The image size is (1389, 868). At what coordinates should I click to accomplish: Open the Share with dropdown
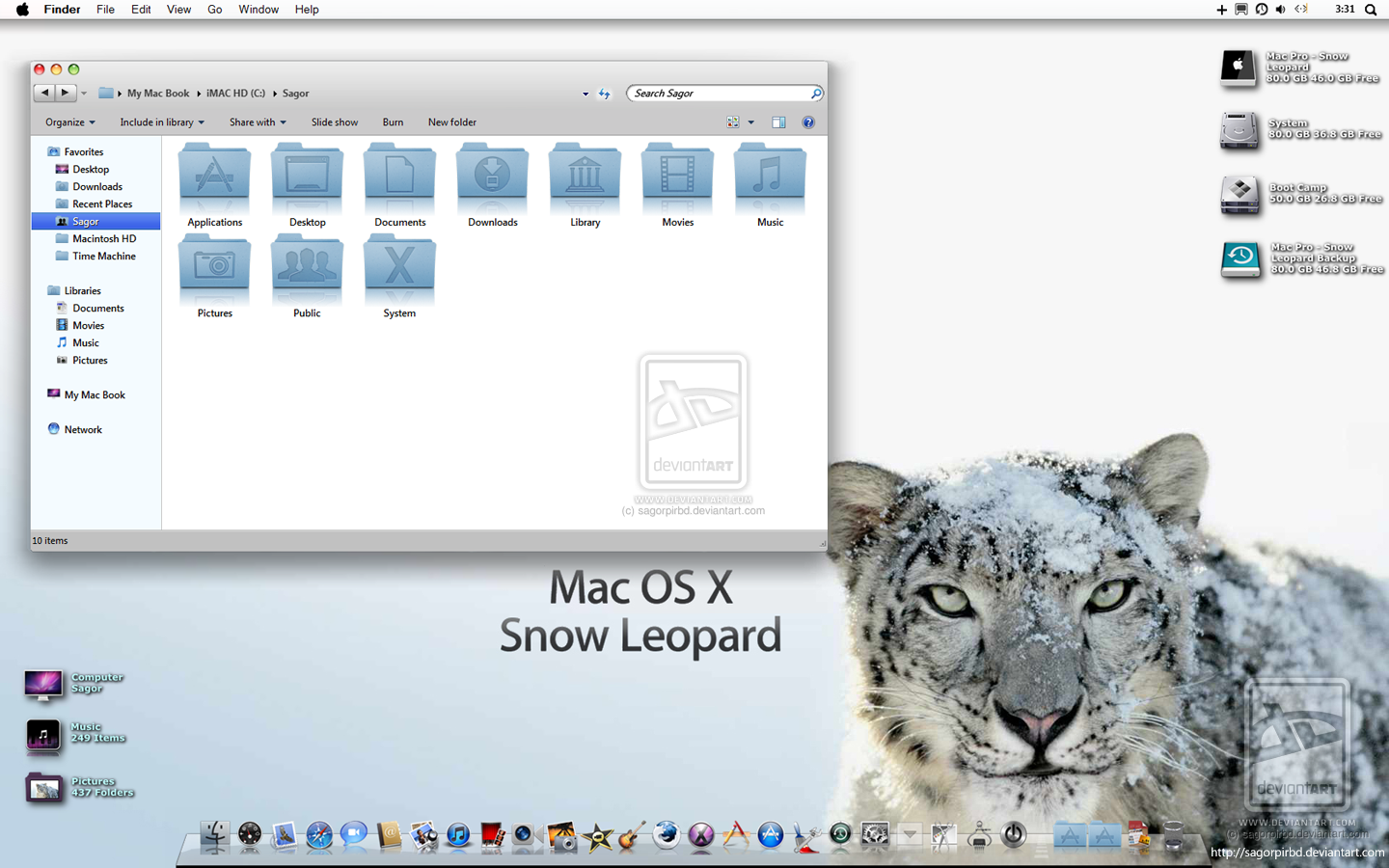257,122
